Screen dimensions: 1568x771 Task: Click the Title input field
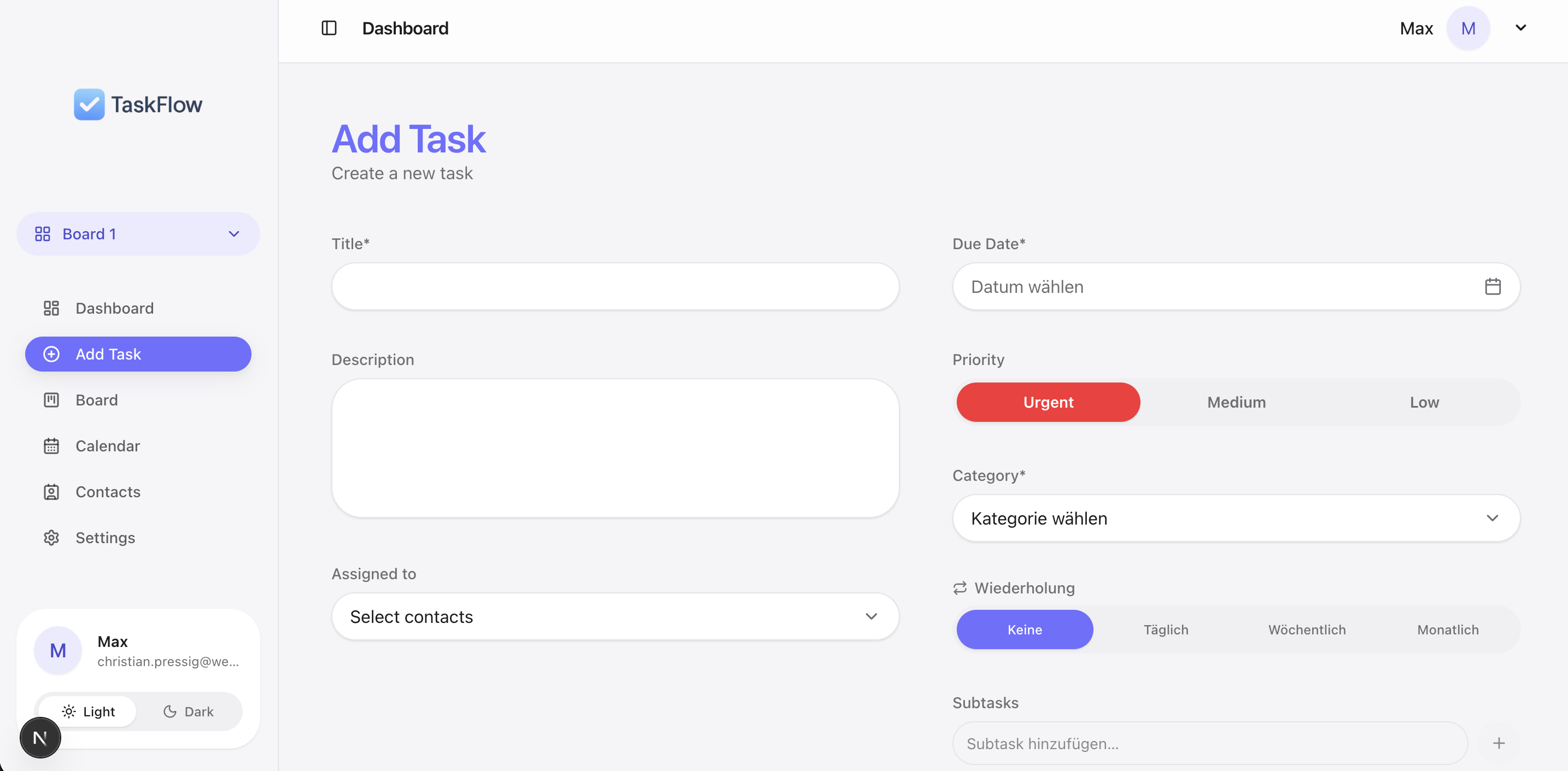tap(616, 287)
